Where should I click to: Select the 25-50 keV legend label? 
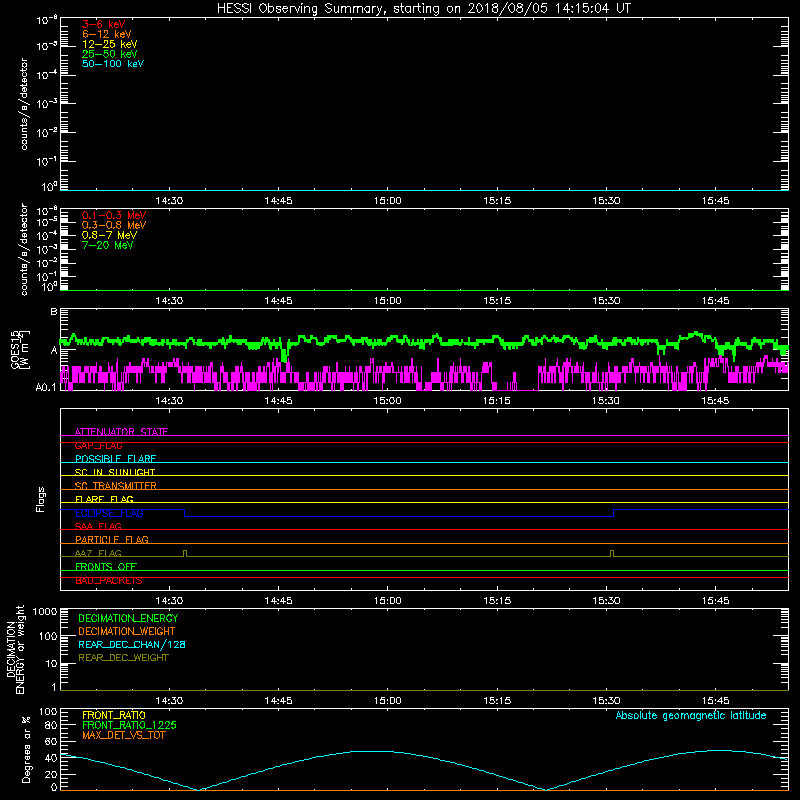[x=109, y=54]
